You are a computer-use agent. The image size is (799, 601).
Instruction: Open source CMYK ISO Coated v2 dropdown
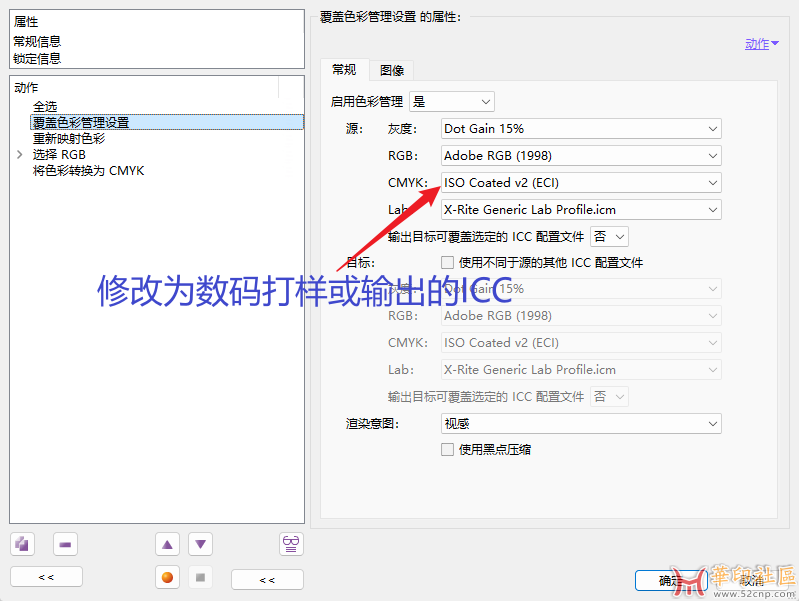581,182
